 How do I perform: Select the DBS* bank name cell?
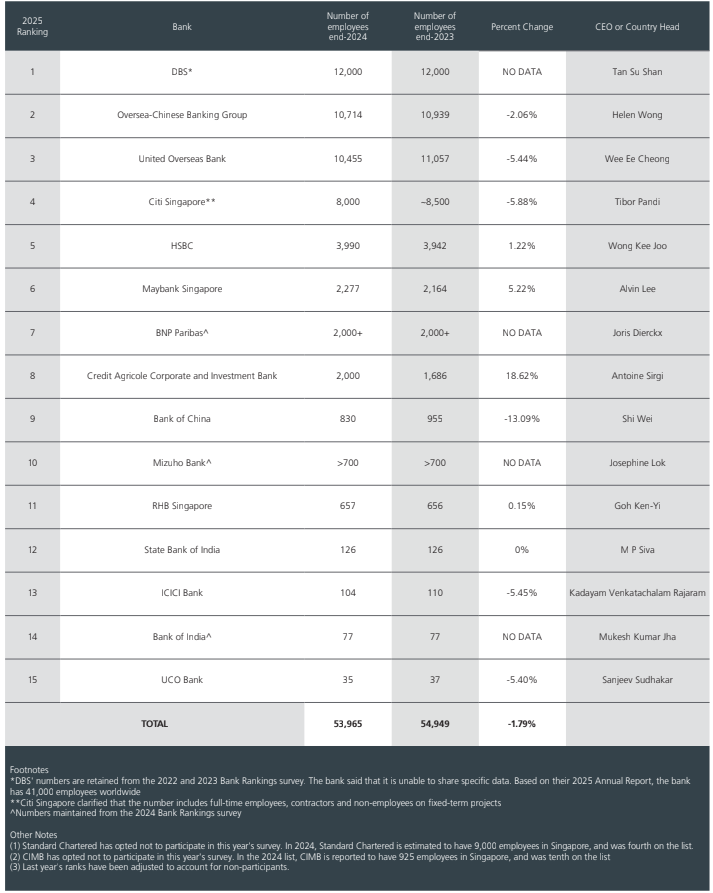[182, 72]
